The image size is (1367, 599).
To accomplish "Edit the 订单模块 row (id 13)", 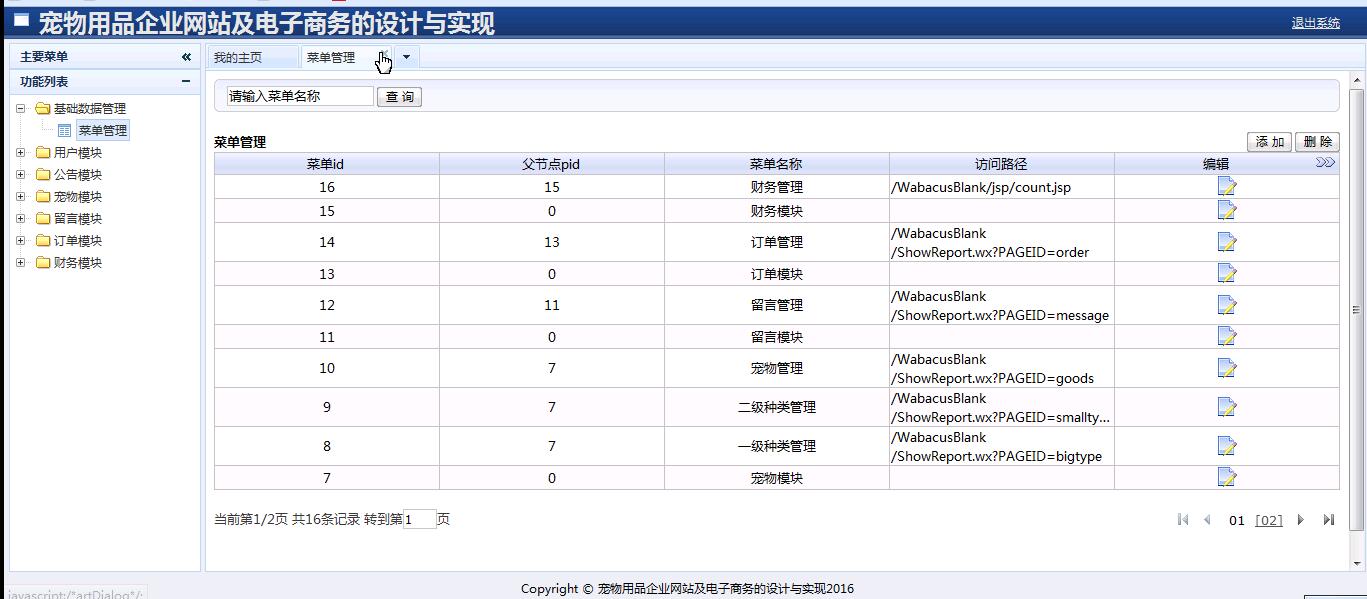I will pyautogui.click(x=1227, y=273).
